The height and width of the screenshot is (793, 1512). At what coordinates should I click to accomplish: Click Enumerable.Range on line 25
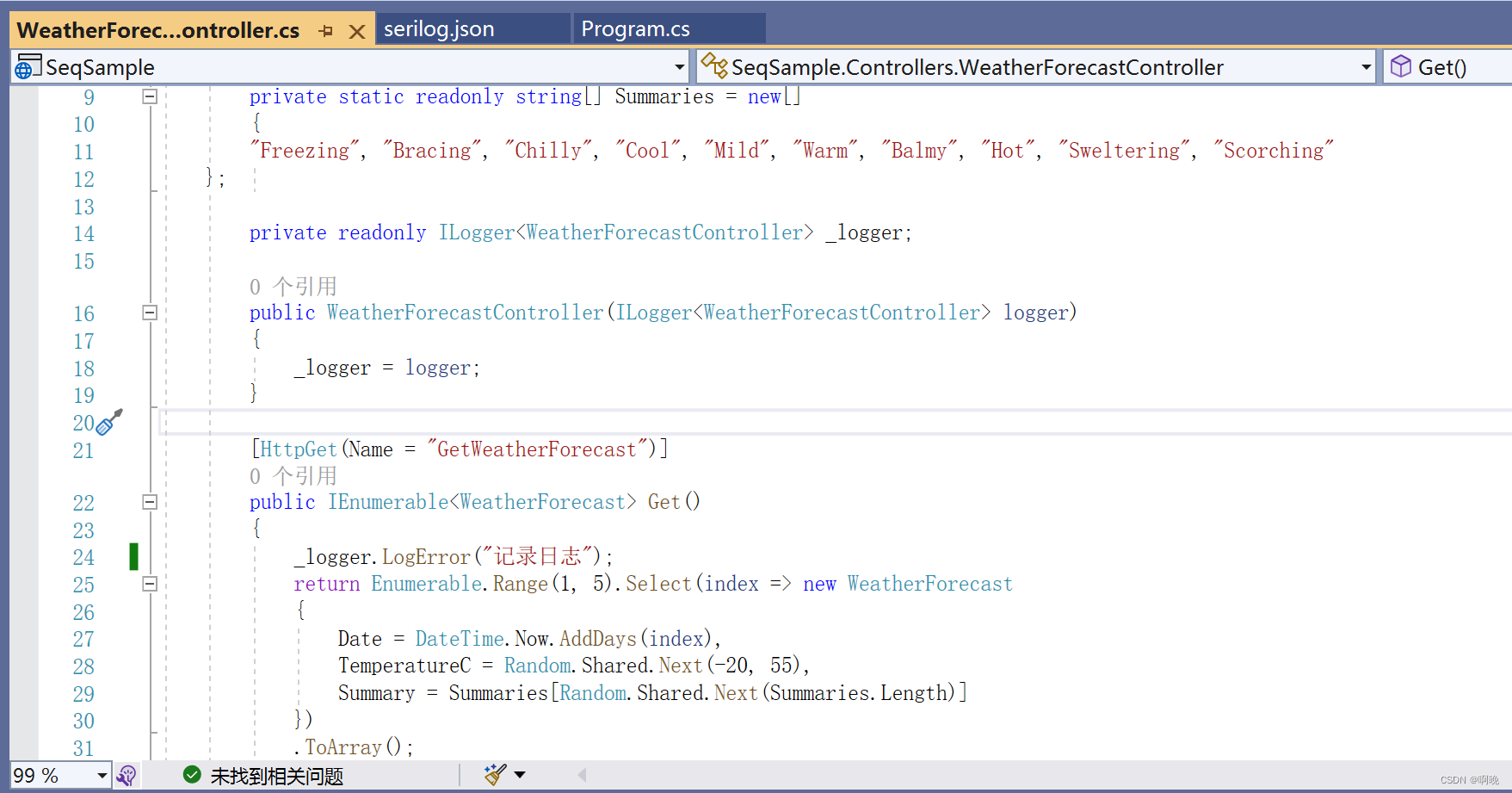[x=460, y=584]
